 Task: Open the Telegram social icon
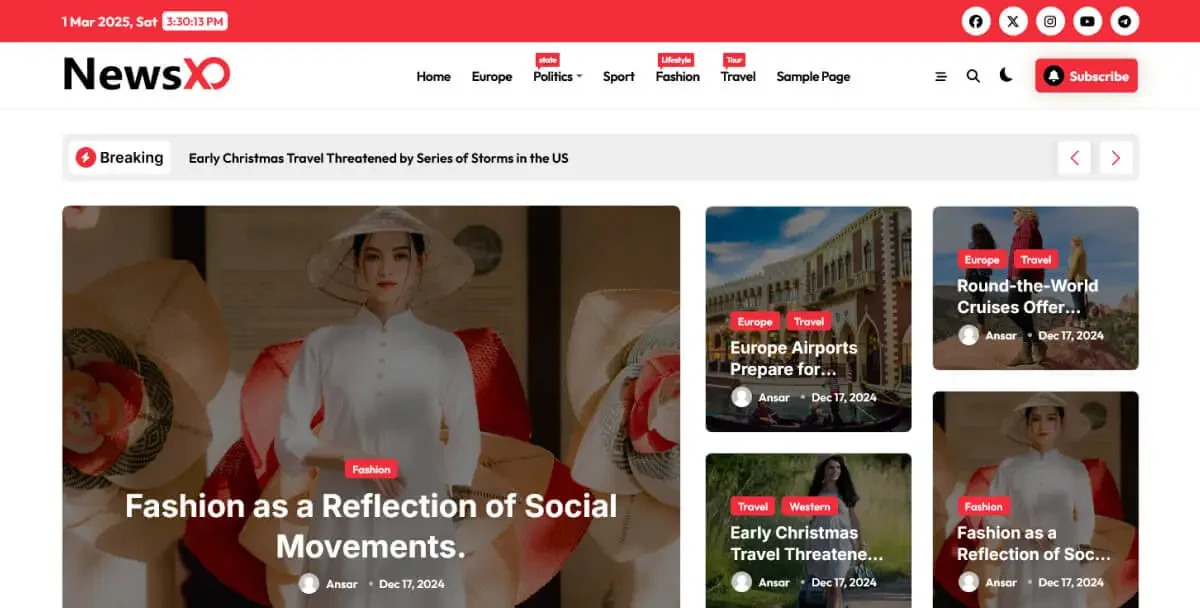click(1125, 21)
